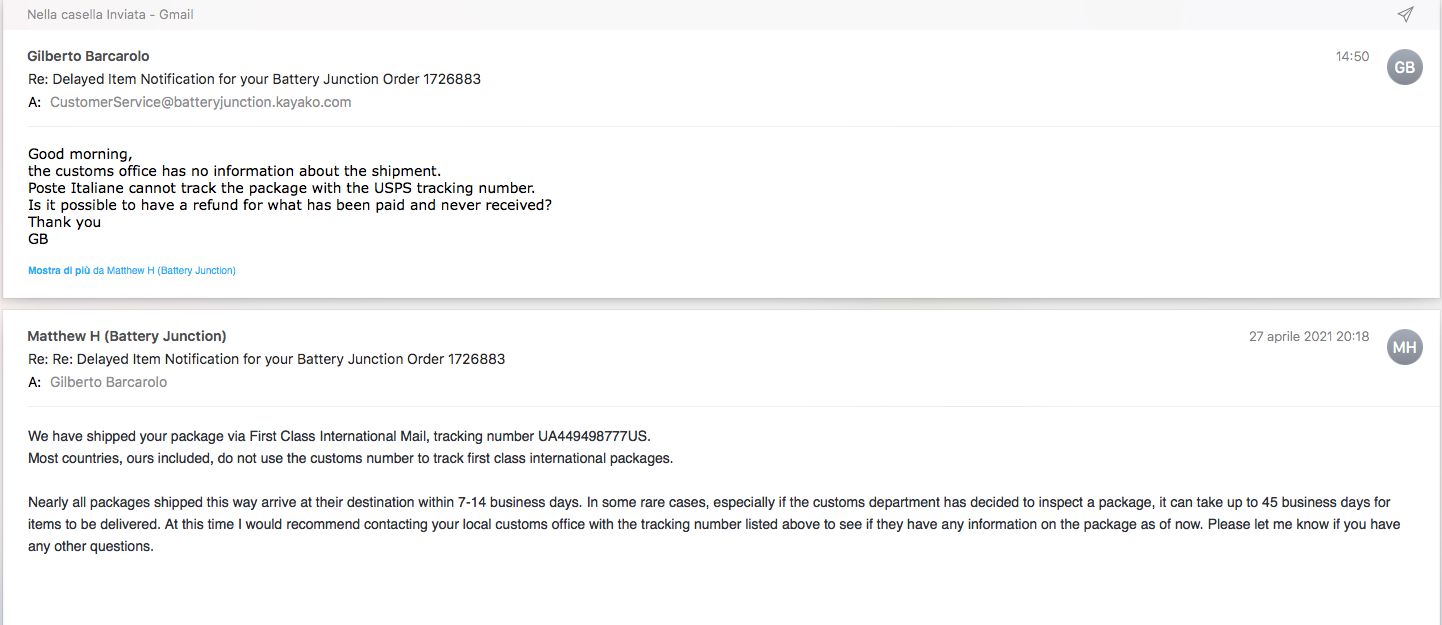Image resolution: width=1442 pixels, height=625 pixels.
Task: Click the "Nella casella Inviata - Gmail" header
Action: point(110,15)
